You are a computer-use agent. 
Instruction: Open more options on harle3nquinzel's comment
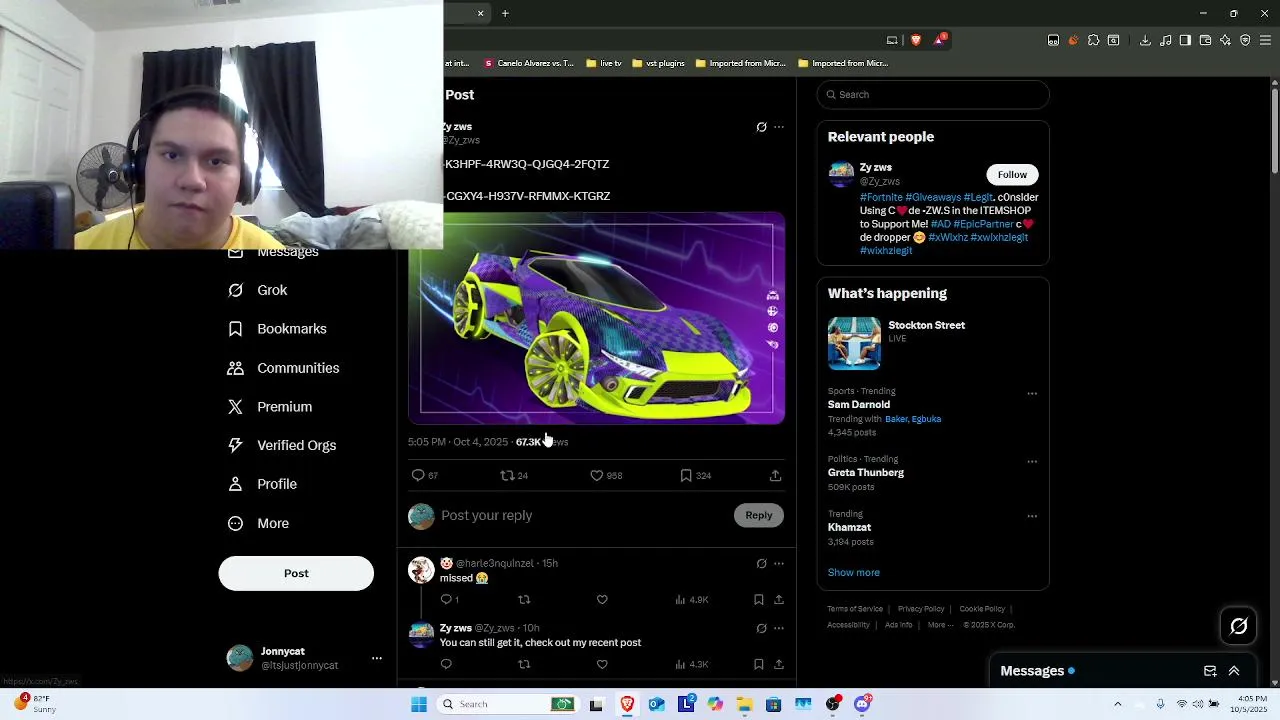(x=779, y=564)
